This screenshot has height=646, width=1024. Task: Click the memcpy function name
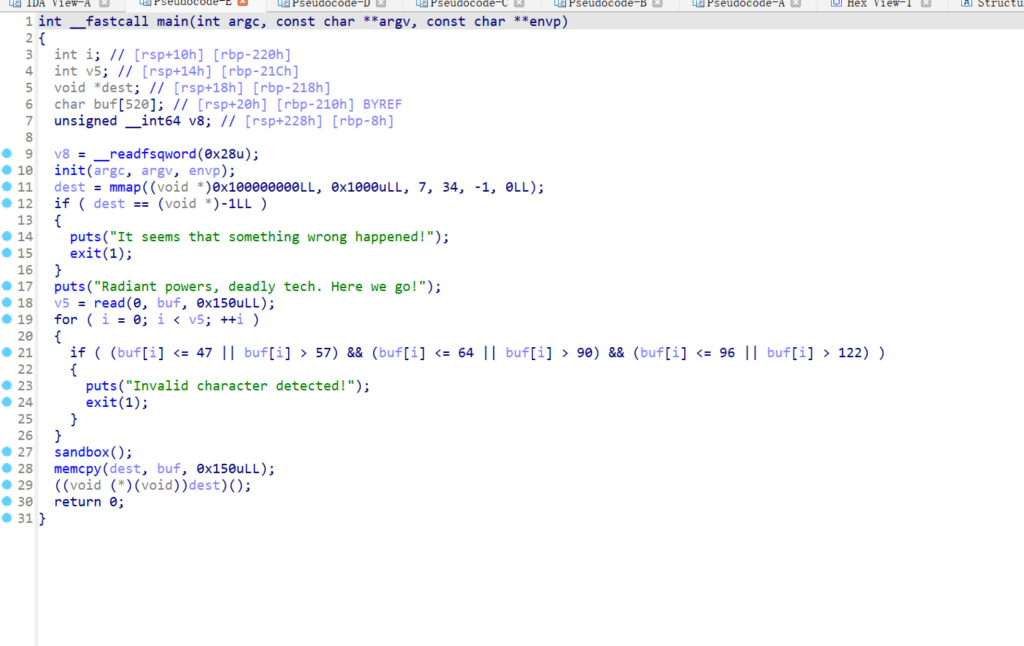click(78, 469)
